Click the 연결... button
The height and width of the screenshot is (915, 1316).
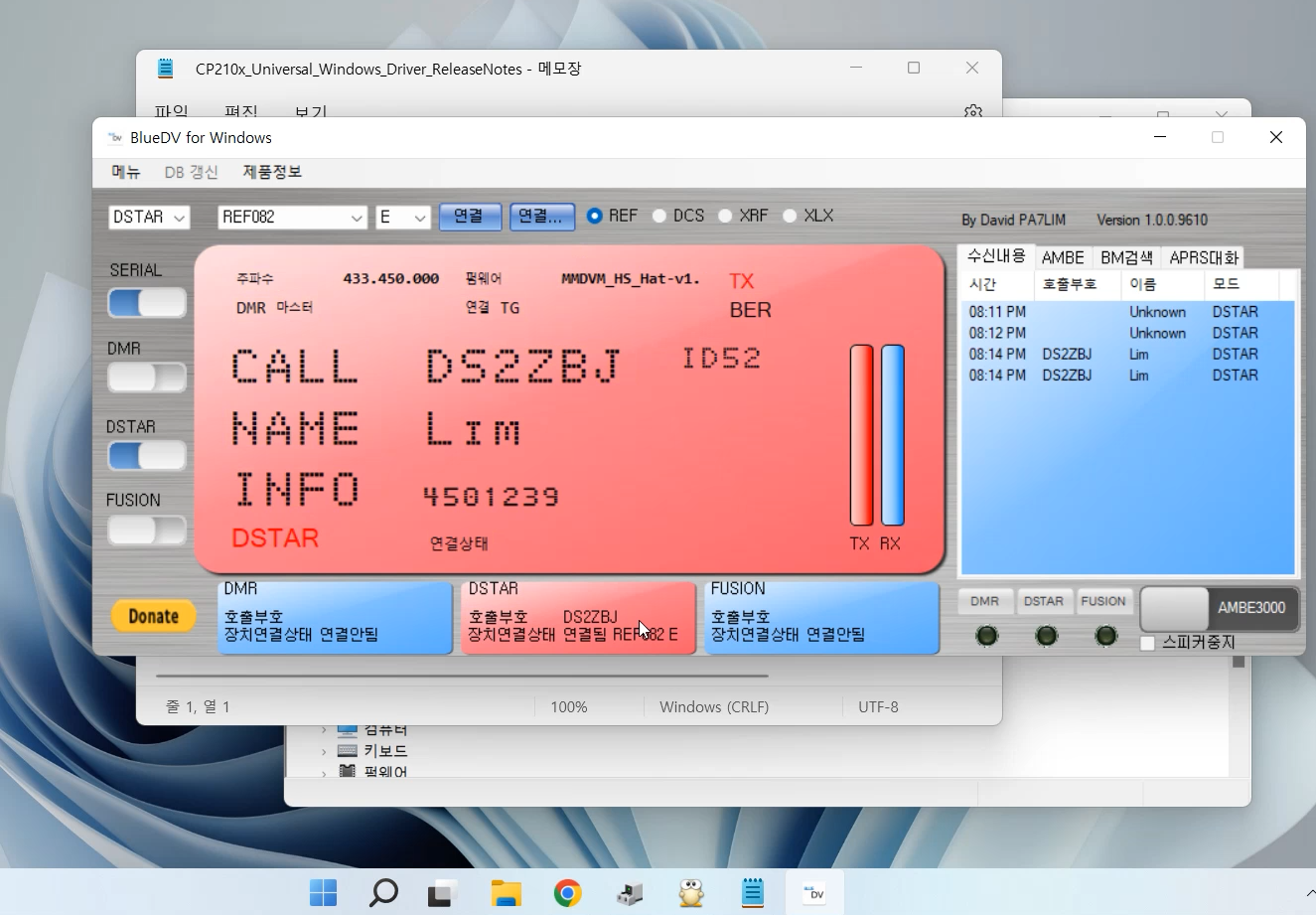542,217
